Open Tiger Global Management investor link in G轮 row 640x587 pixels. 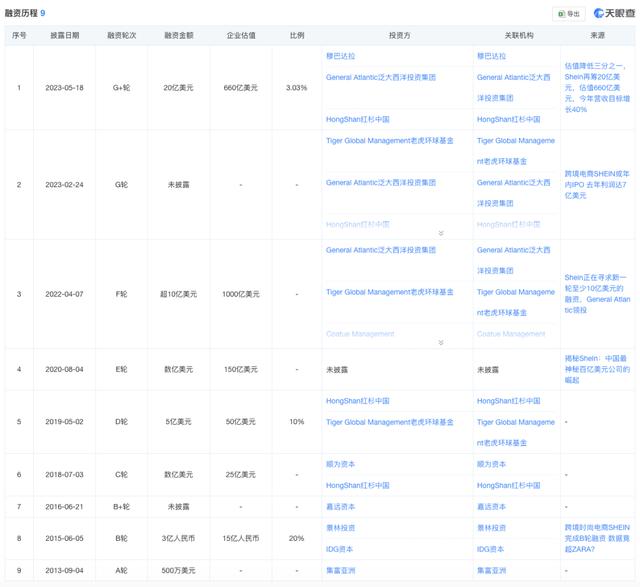389,140
